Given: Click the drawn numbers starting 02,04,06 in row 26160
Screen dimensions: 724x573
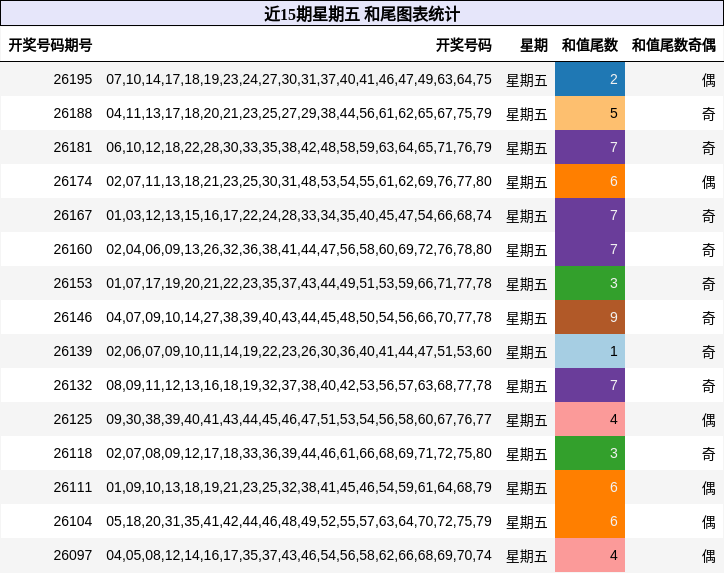Looking at the screenshot, I should click(x=299, y=249).
